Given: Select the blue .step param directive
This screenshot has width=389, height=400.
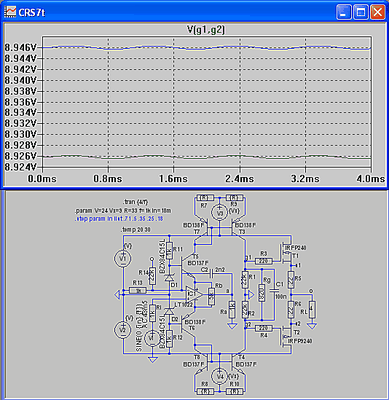Looking at the screenshot, I should click(119, 219).
